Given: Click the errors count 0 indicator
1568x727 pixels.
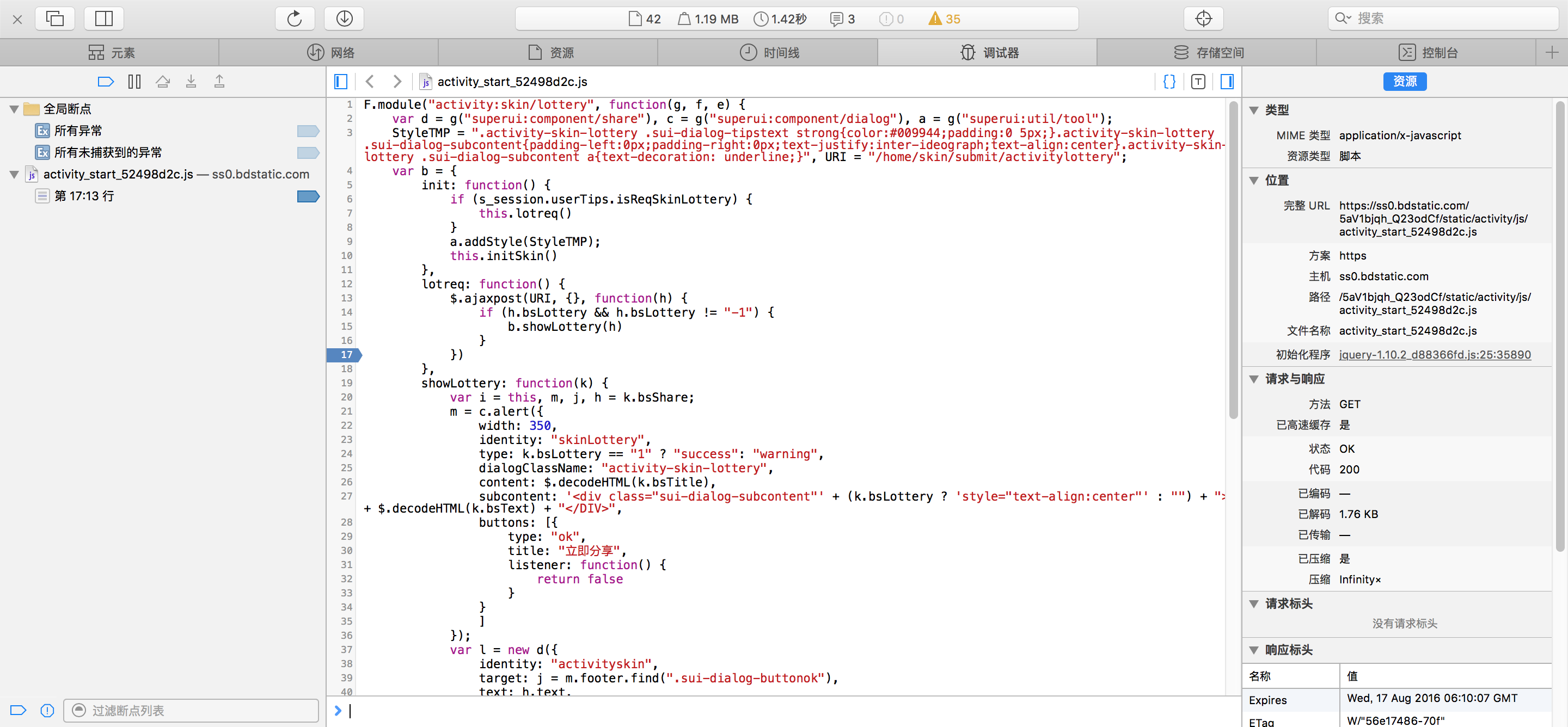Looking at the screenshot, I should pos(891,19).
